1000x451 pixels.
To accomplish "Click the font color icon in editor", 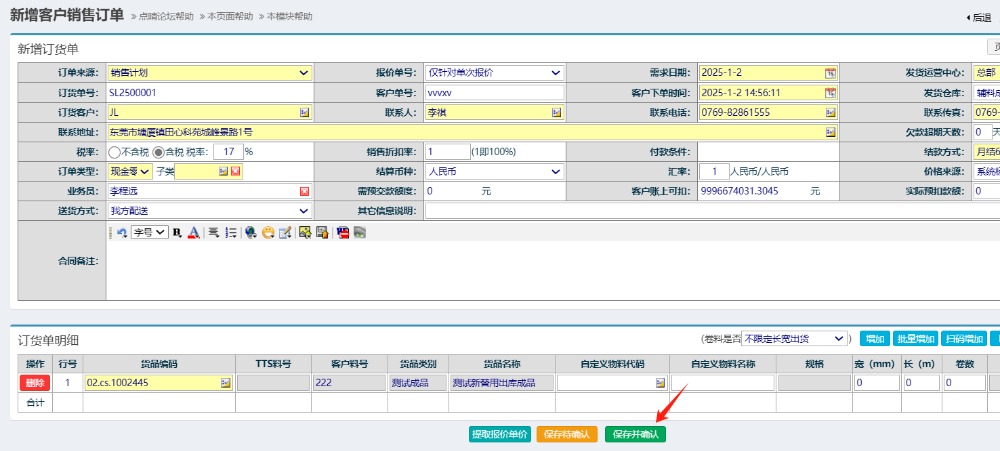I will (x=194, y=232).
